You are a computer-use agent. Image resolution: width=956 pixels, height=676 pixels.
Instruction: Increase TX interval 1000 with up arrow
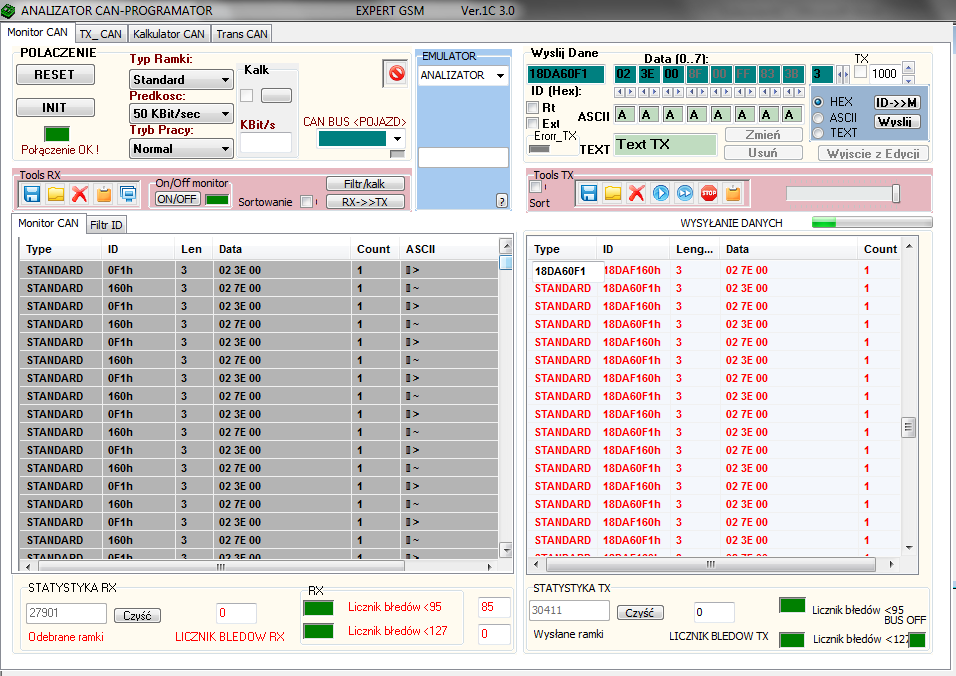coord(908,67)
